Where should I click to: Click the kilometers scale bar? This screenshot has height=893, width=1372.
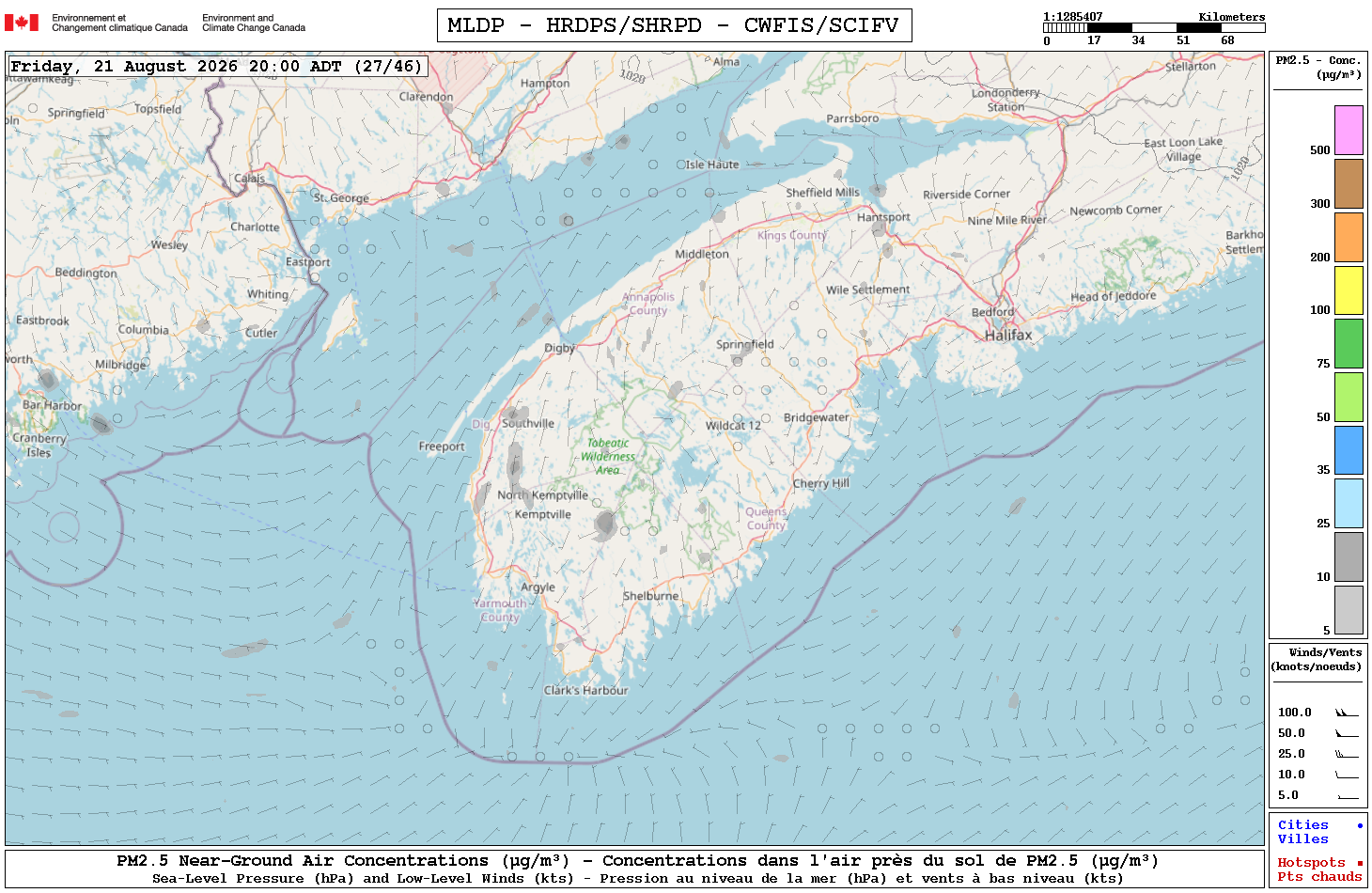[x=1153, y=28]
